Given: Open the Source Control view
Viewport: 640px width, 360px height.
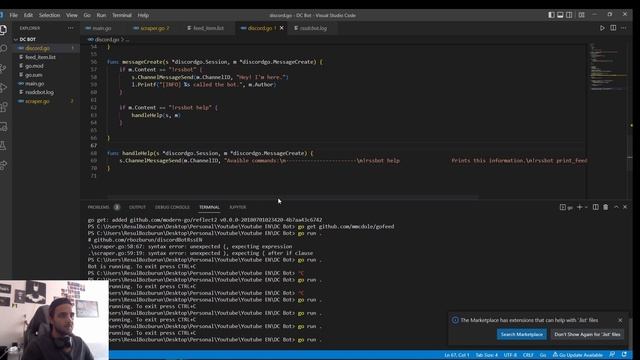Looking at the screenshot, I should (3, 68).
